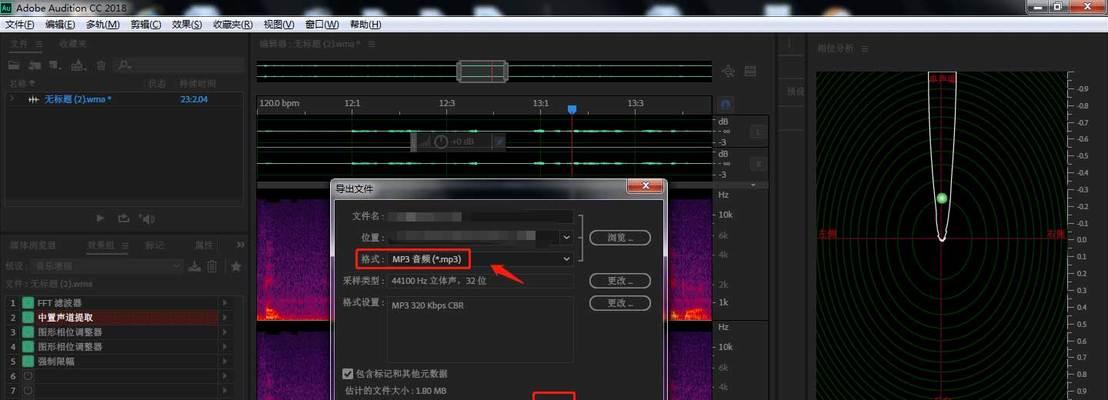Open the 收藏夹(R) menu
This screenshot has height=400, width=1108.
pos(232,24)
